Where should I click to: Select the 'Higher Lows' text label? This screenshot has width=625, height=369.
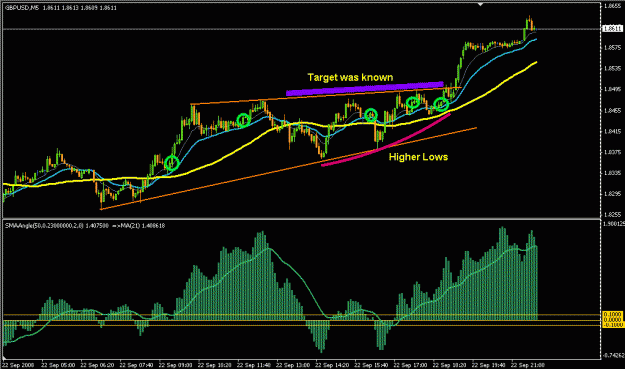point(418,157)
